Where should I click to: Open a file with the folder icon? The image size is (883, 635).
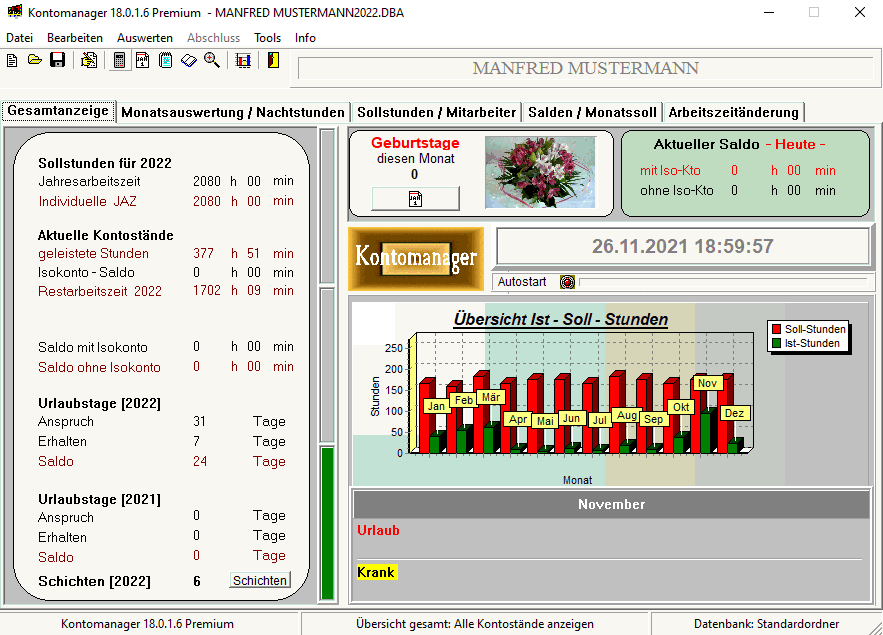[x=35, y=60]
